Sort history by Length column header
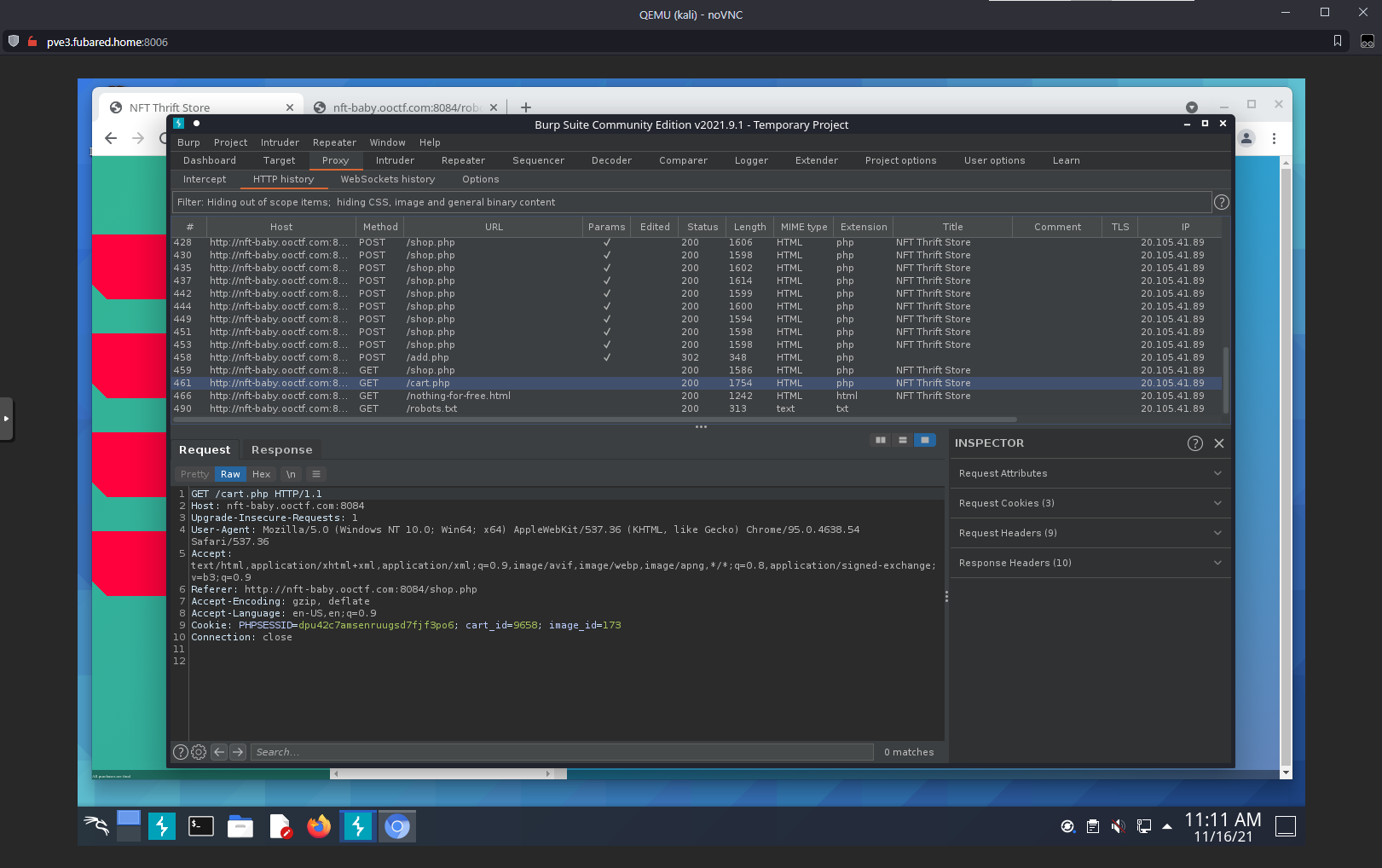 pos(750,227)
